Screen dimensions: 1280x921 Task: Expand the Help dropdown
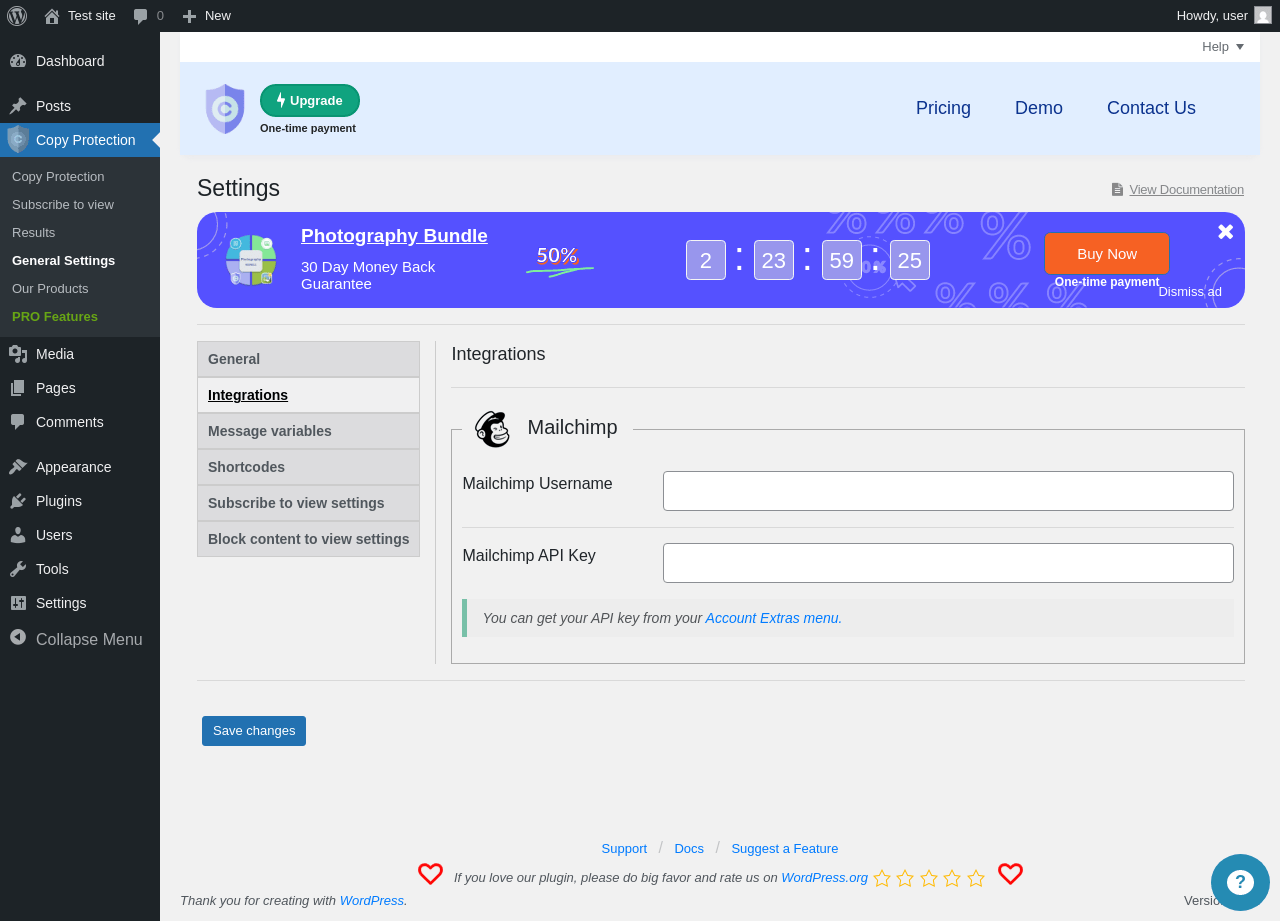(1223, 46)
